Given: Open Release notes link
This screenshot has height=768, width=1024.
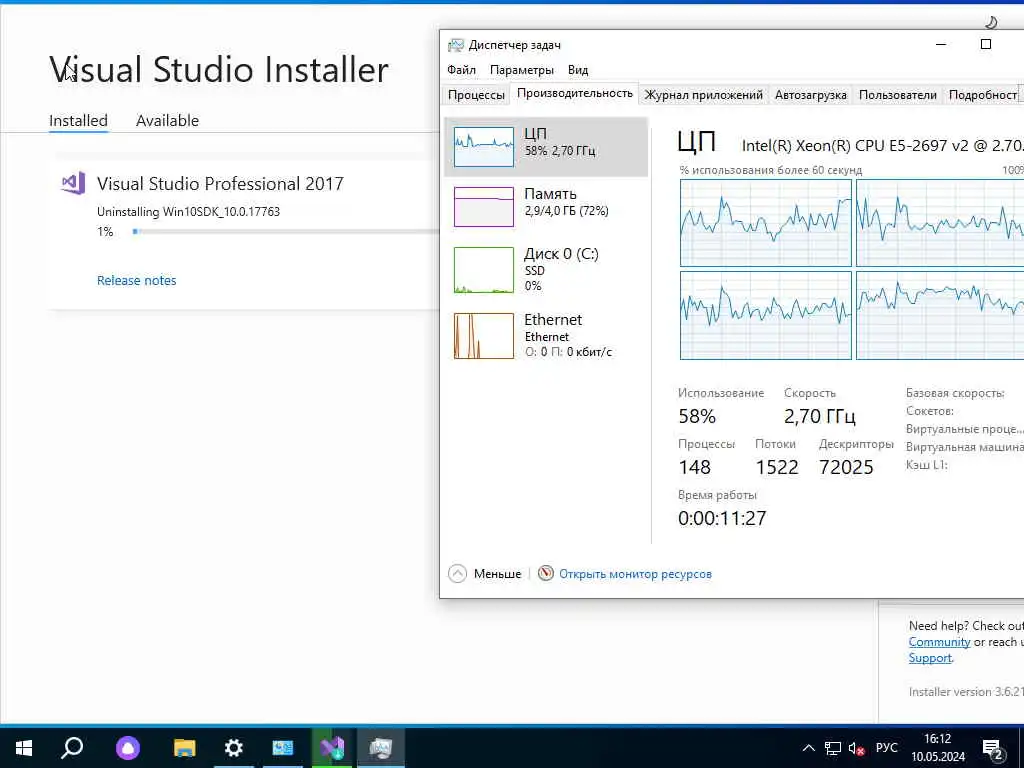Looking at the screenshot, I should point(136,280).
